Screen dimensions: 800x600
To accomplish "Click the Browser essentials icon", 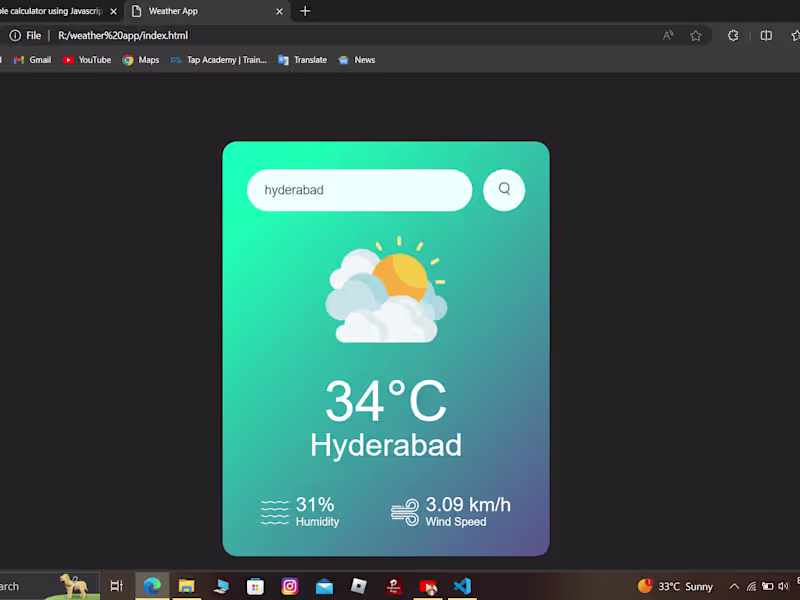I will [x=733, y=35].
